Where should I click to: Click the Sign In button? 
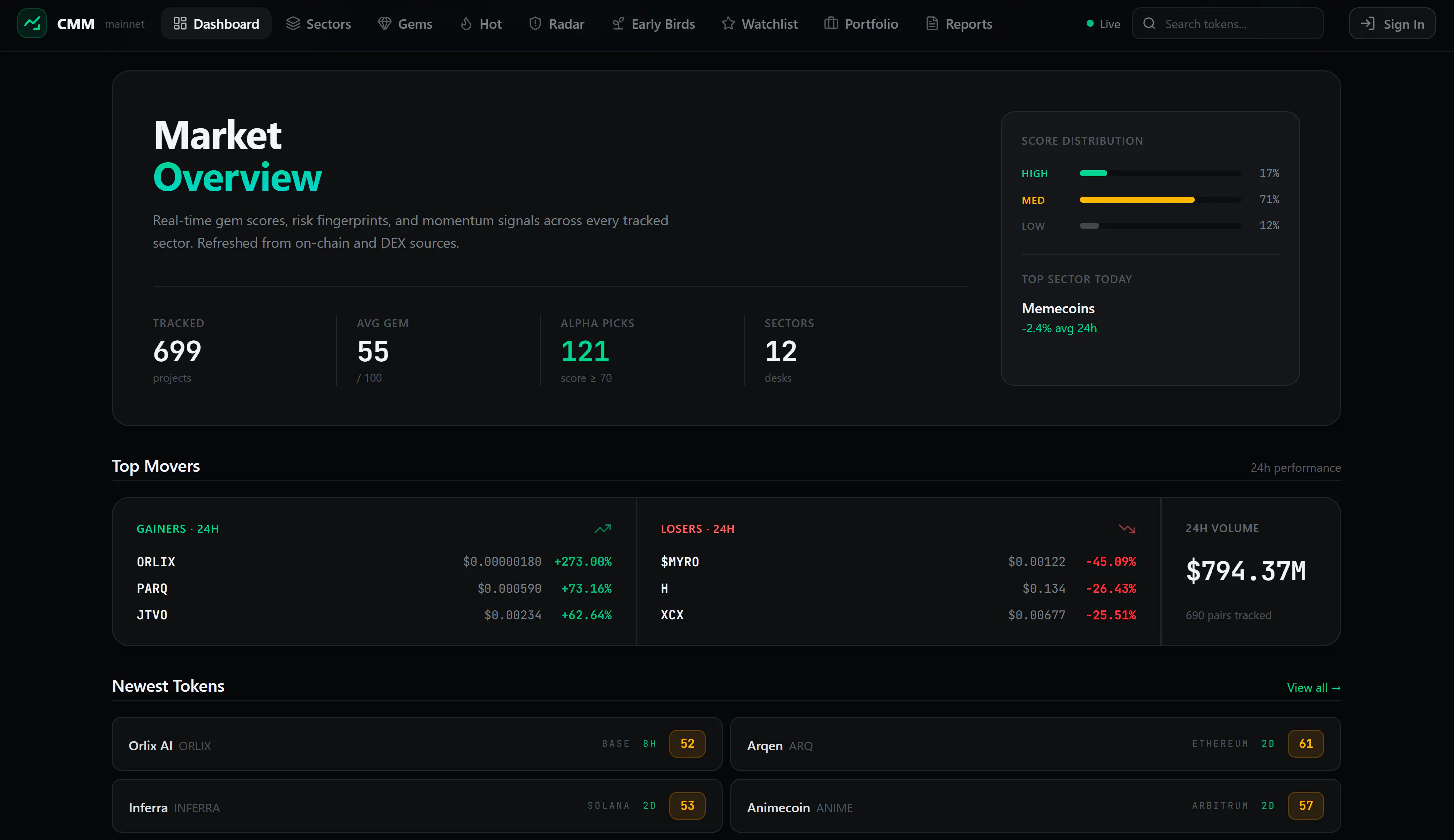click(x=1392, y=23)
